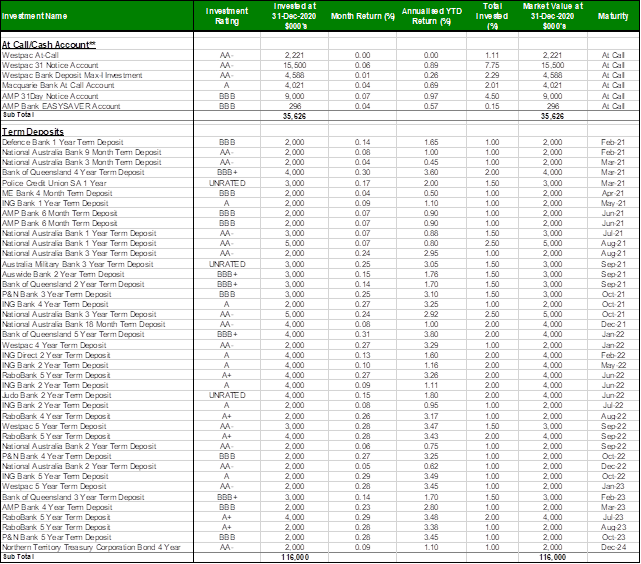
Task: Click the At Call/Cash Account section heading
Action: coord(49,45)
